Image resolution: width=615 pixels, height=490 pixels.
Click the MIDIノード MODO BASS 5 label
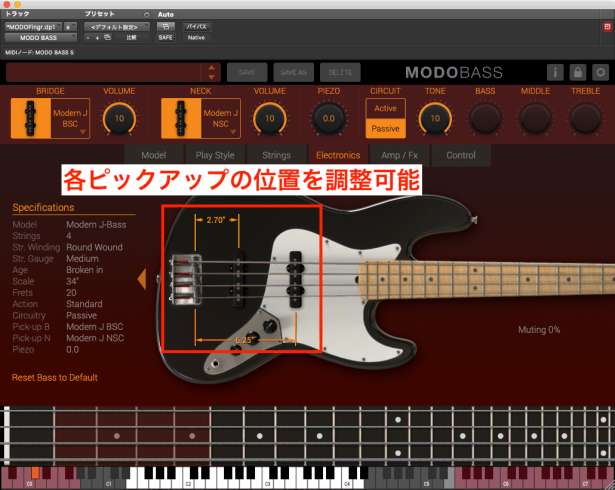39,52
